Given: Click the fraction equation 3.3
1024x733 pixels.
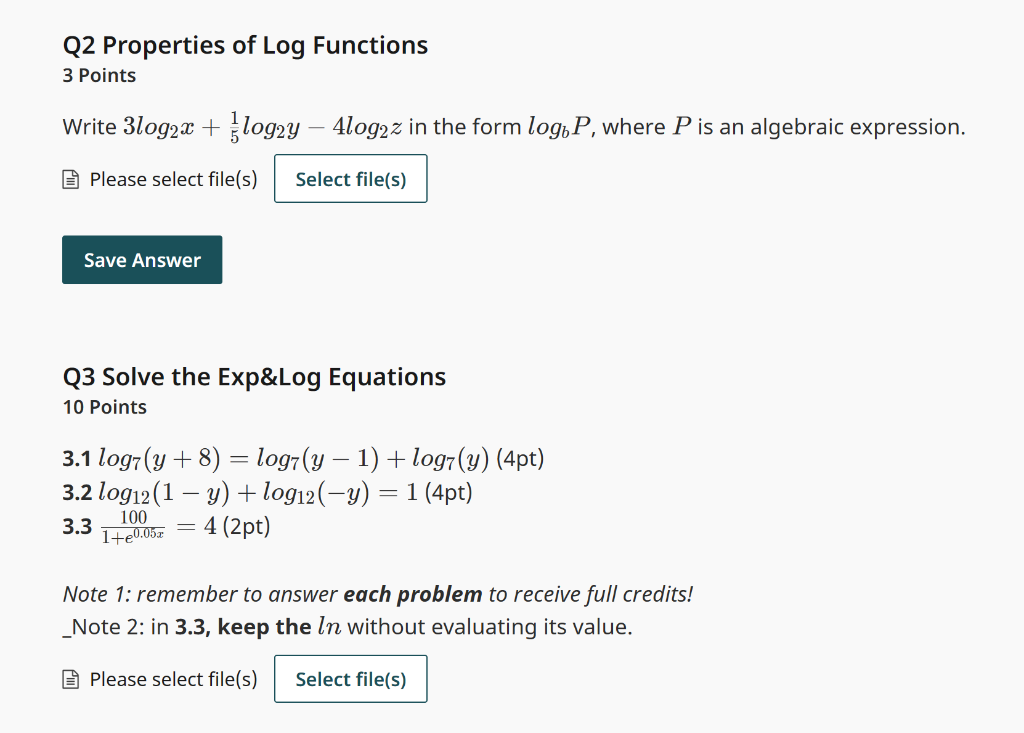Looking at the screenshot, I should pyautogui.click(x=159, y=527).
